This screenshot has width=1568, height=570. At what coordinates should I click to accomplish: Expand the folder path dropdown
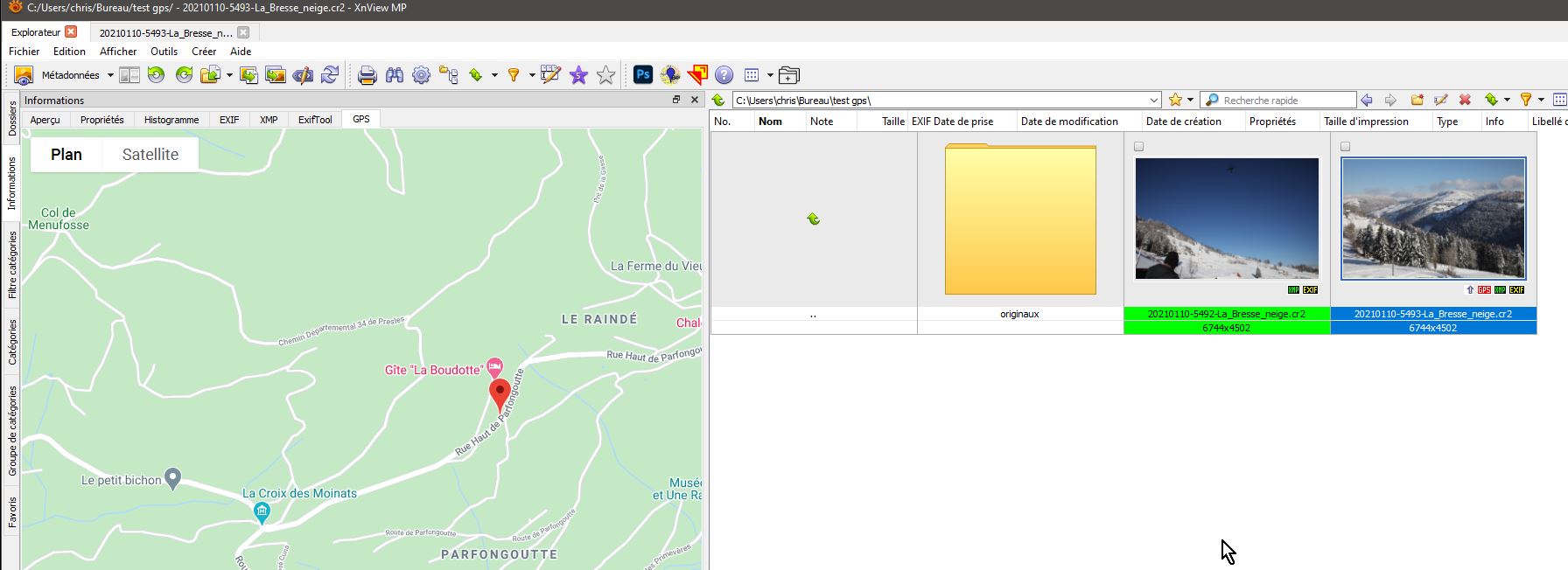point(1153,101)
